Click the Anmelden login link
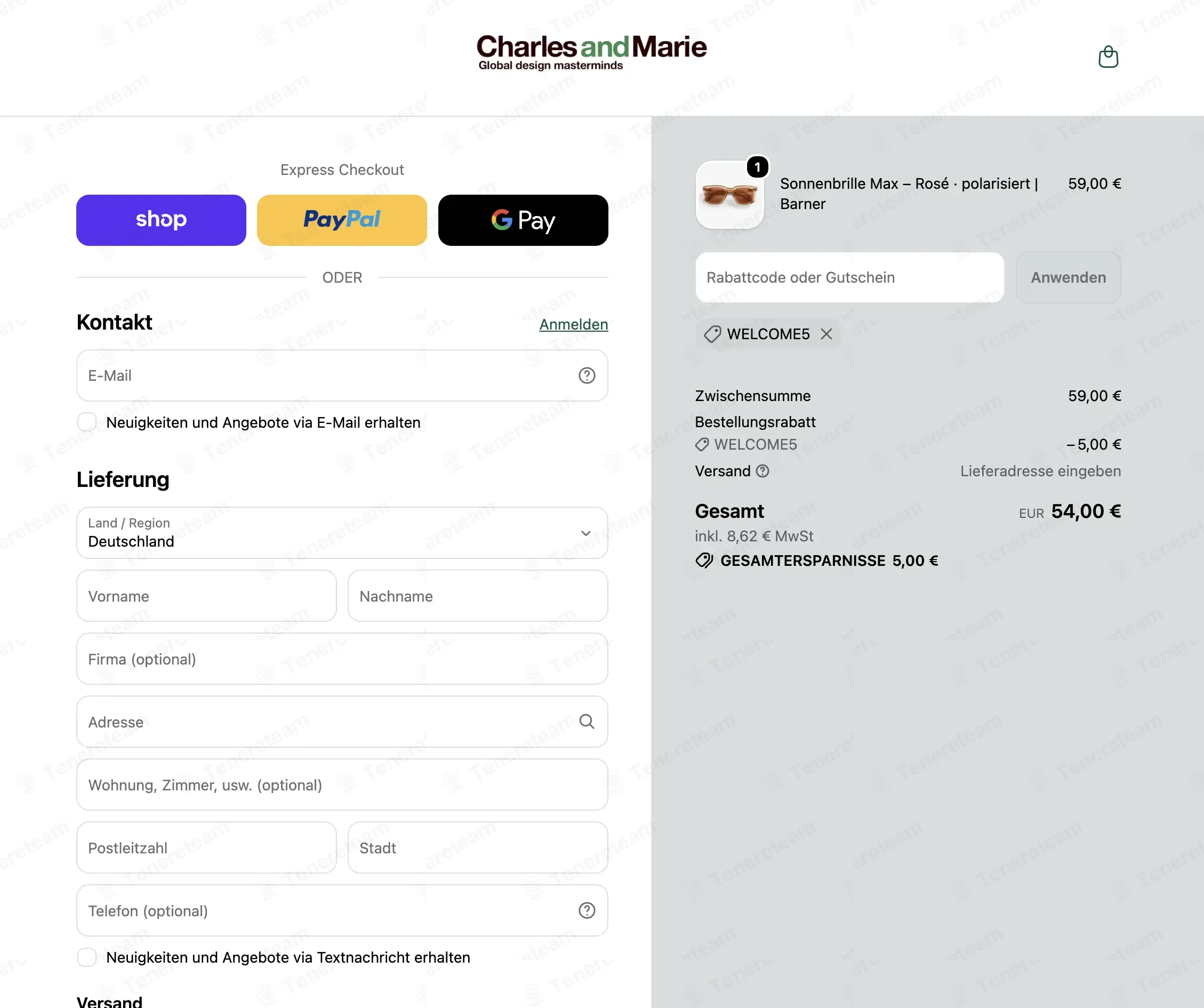 (x=573, y=324)
